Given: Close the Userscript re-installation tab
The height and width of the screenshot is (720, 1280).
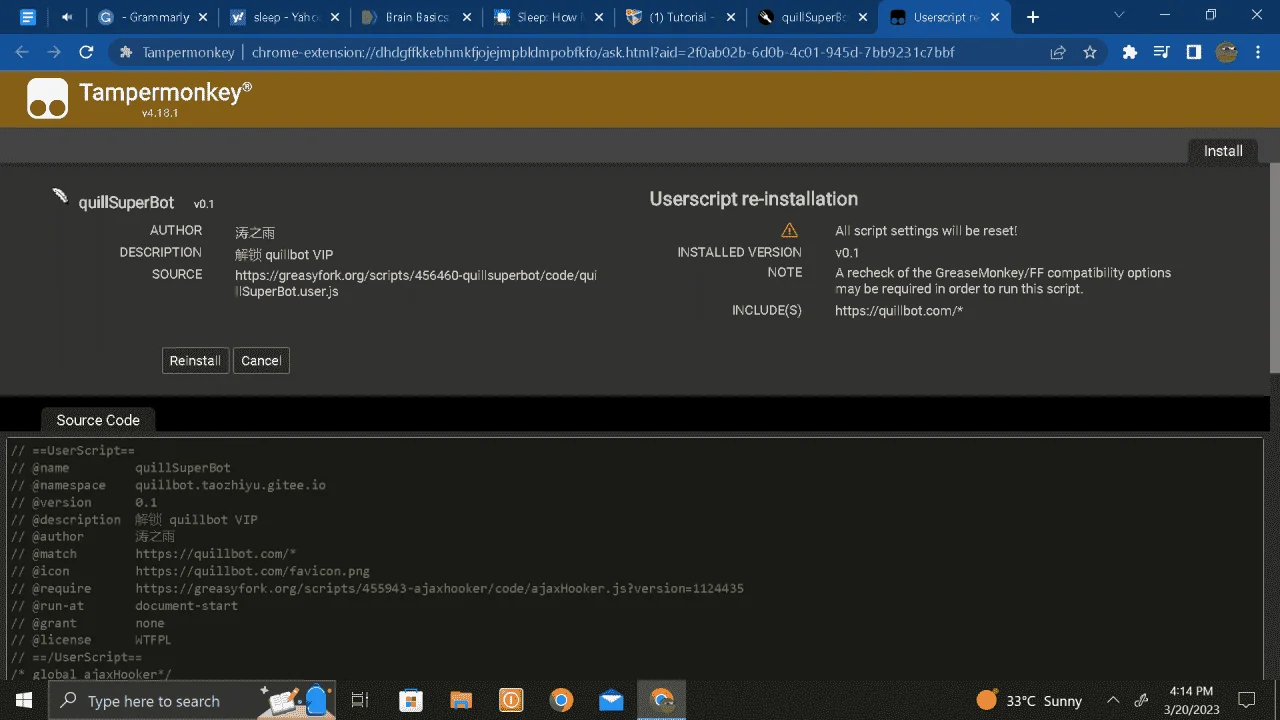Looking at the screenshot, I should click(994, 17).
